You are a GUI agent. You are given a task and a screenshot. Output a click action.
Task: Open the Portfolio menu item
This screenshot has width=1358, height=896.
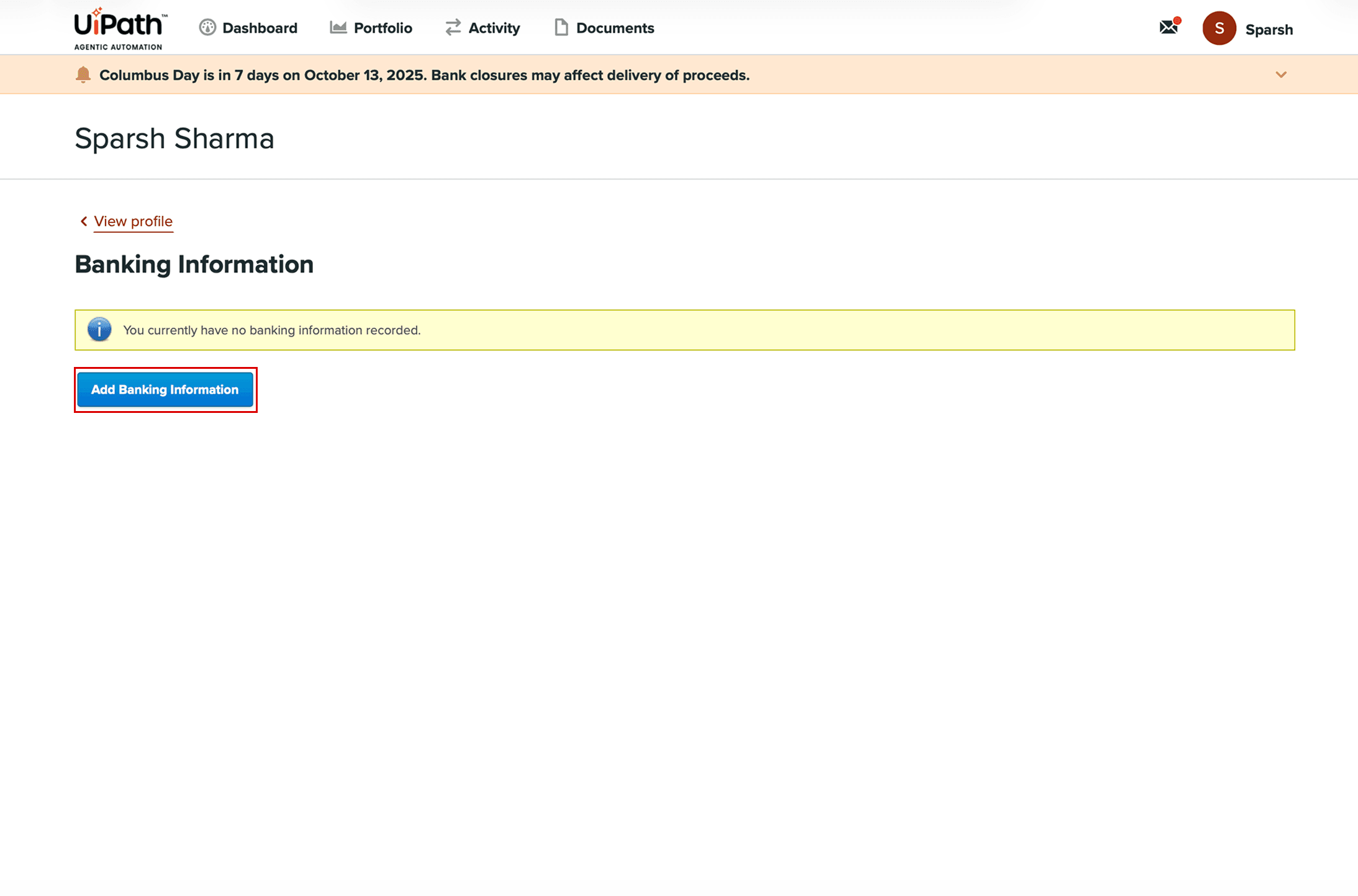383,28
